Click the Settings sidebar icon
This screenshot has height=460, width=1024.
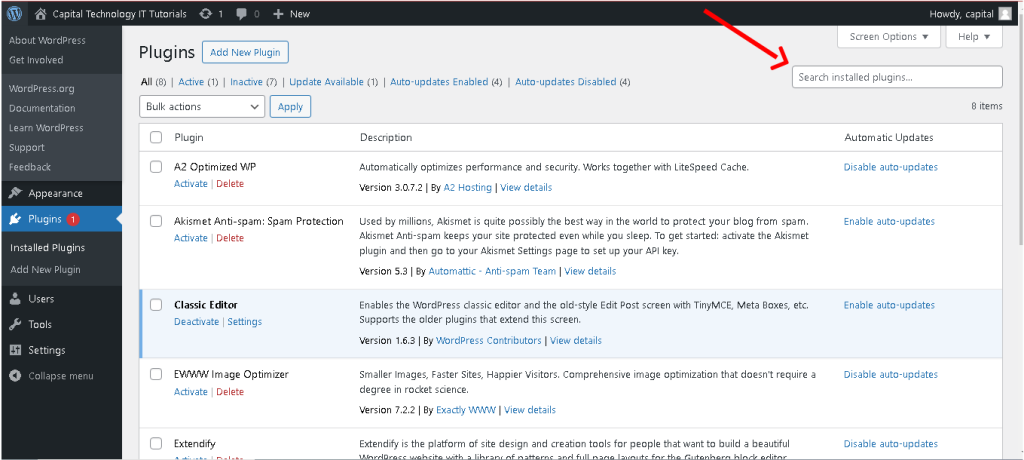(15, 351)
